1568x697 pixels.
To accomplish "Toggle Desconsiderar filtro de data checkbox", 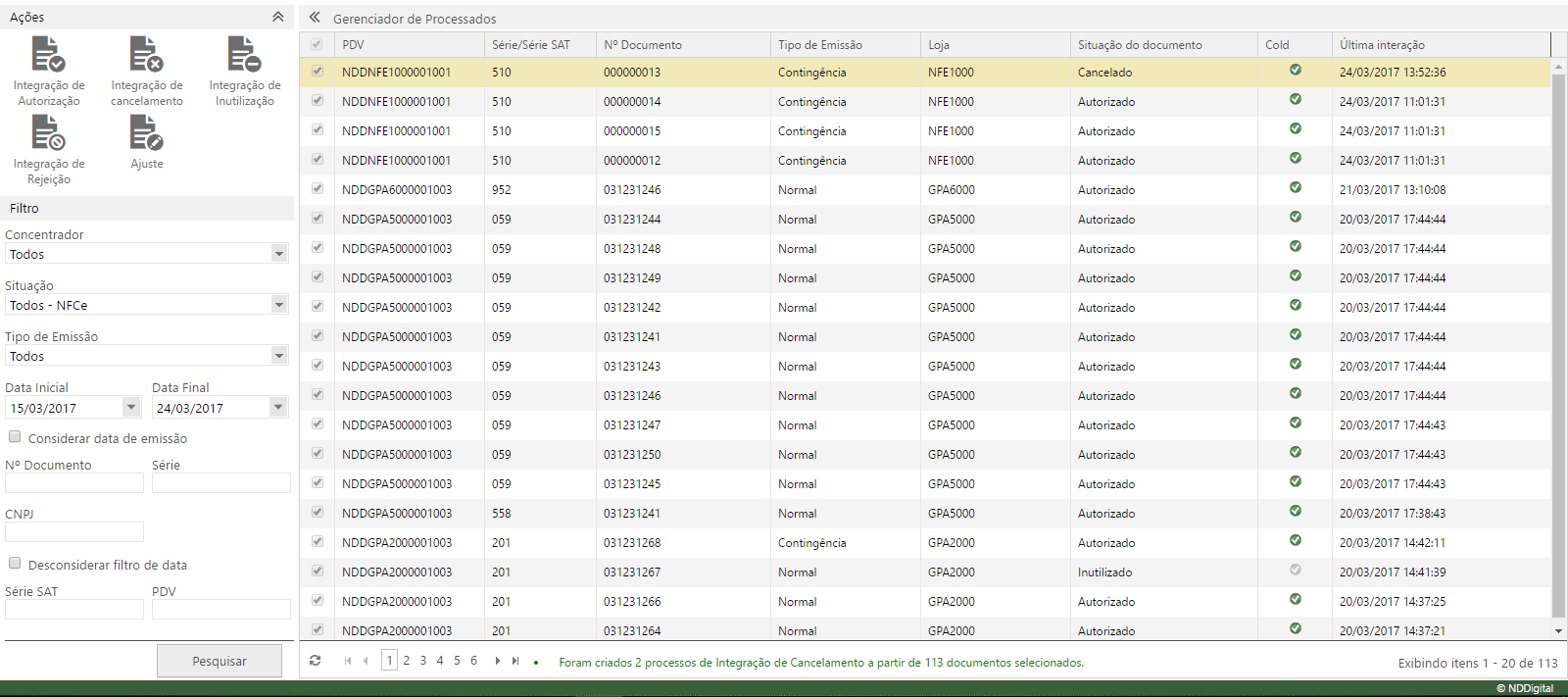I will (15, 564).
